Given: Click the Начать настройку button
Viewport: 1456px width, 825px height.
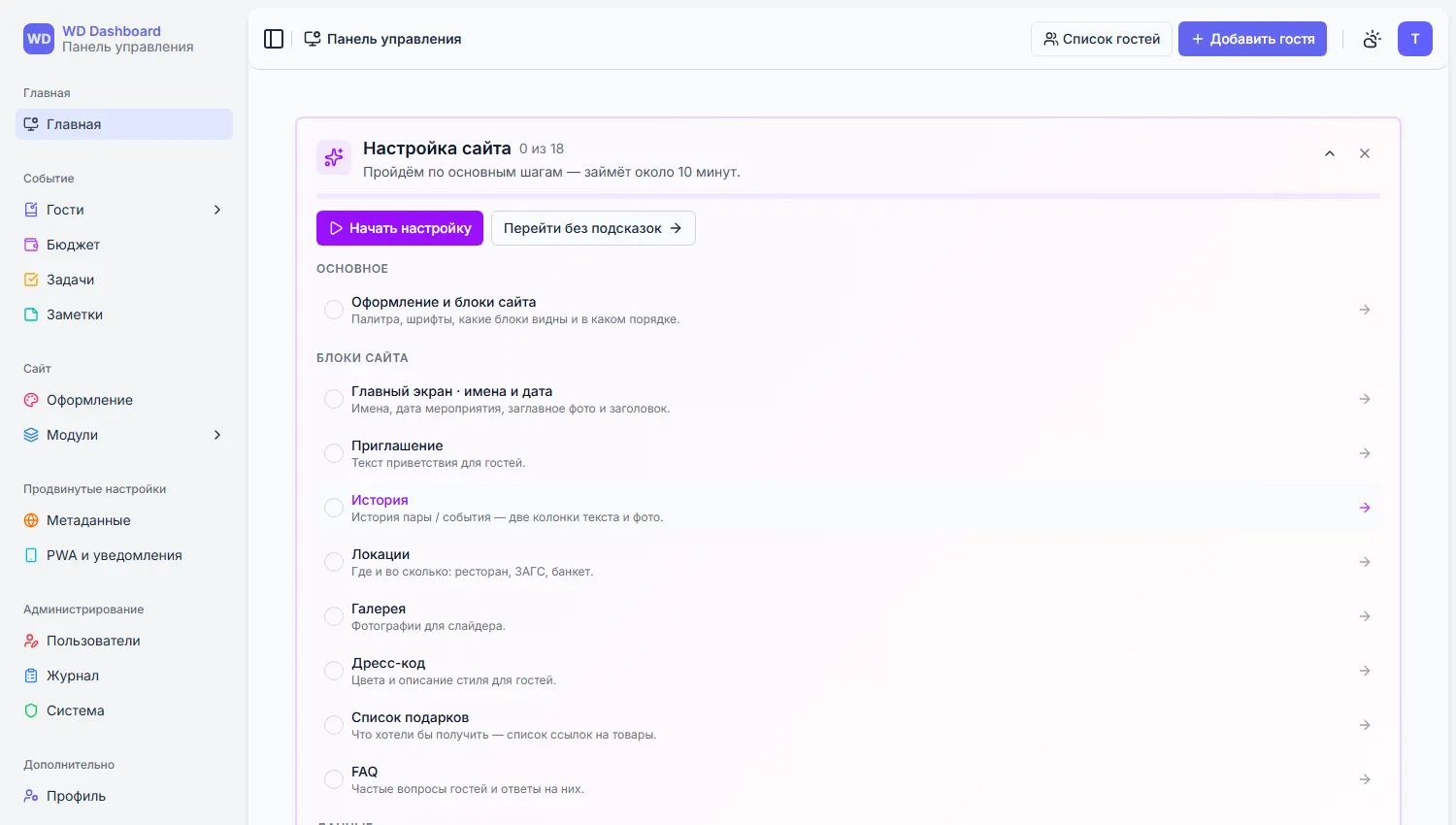Looking at the screenshot, I should [400, 228].
